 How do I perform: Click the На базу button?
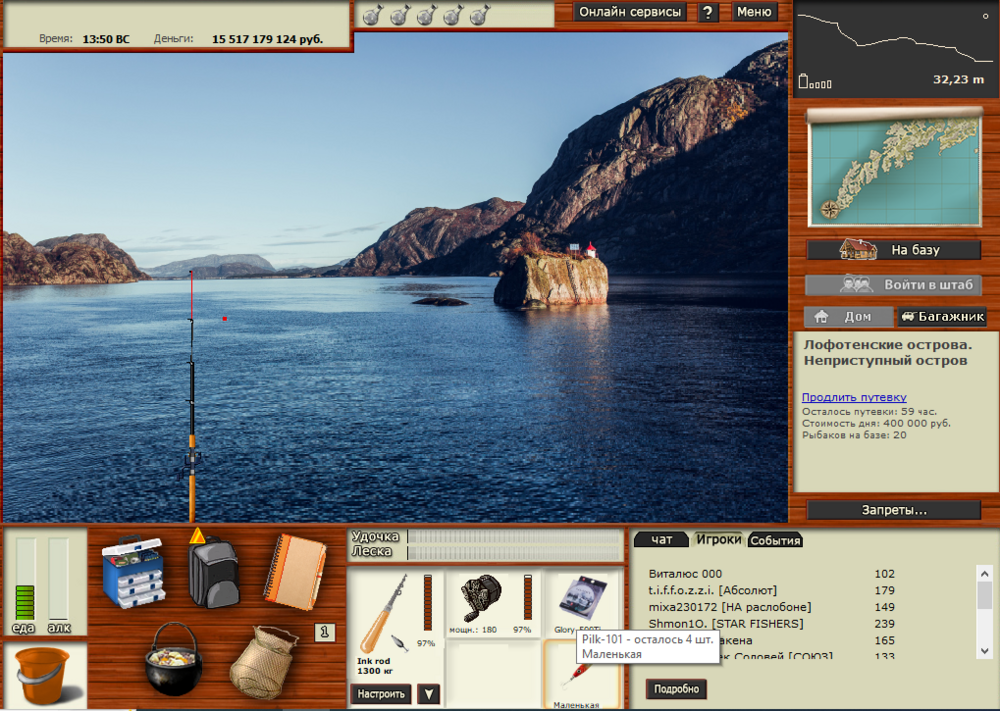click(895, 250)
